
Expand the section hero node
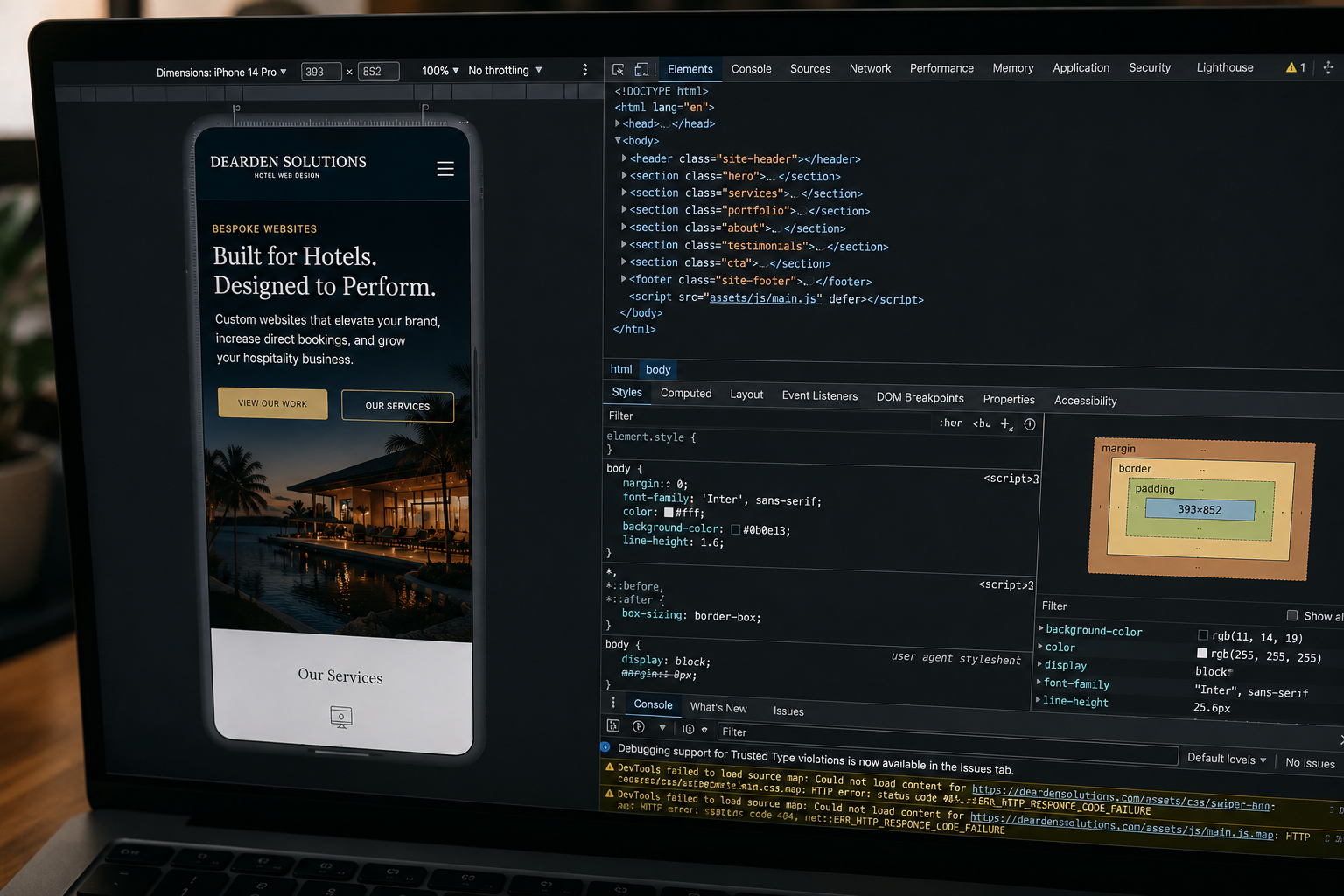click(625, 175)
